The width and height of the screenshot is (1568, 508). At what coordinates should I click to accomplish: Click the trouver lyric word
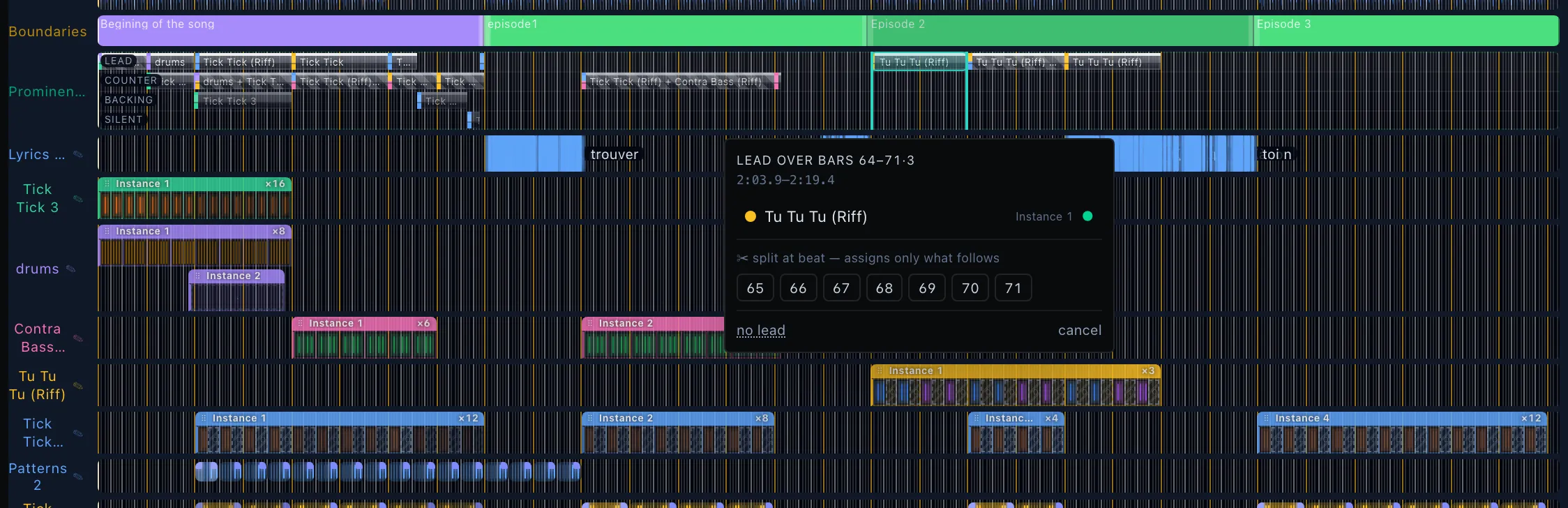click(x=615, y=154)
